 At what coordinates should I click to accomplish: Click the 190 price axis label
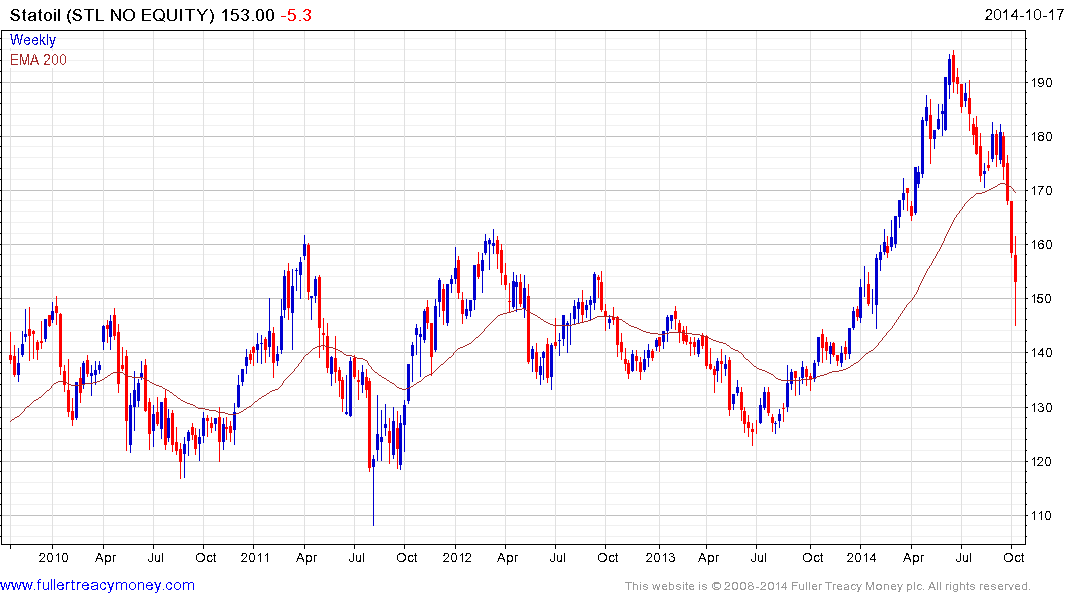point(1041,82)
